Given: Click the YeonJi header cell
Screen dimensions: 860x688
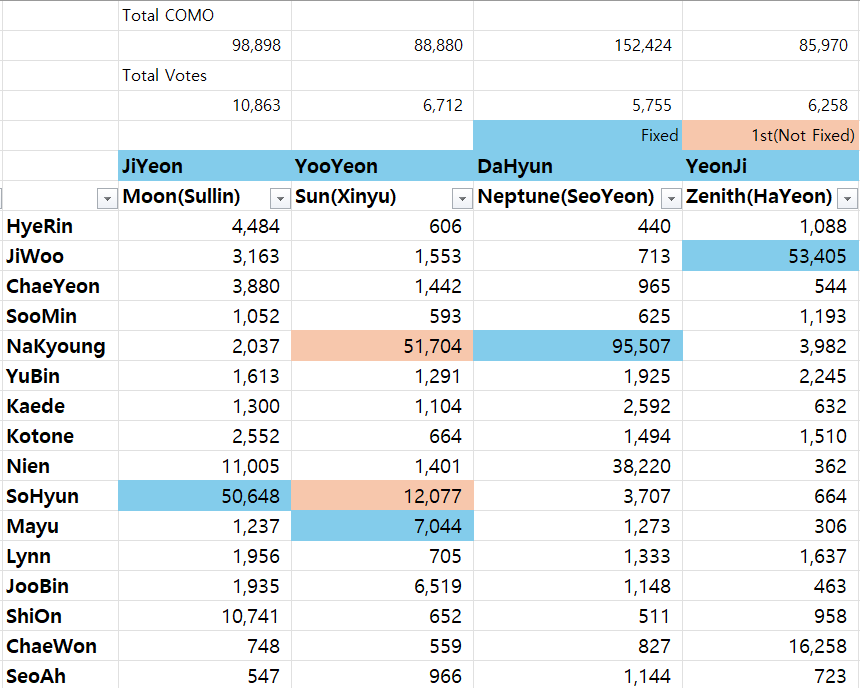Looking at the screenshot, I should [770, 166].
